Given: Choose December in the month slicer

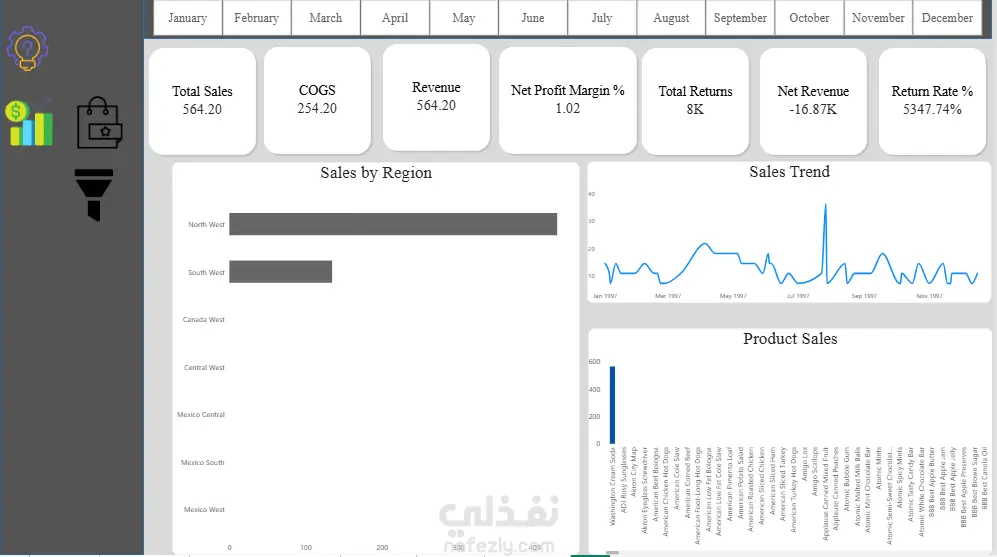Looking at the screenshot, I should coord(947,18).
